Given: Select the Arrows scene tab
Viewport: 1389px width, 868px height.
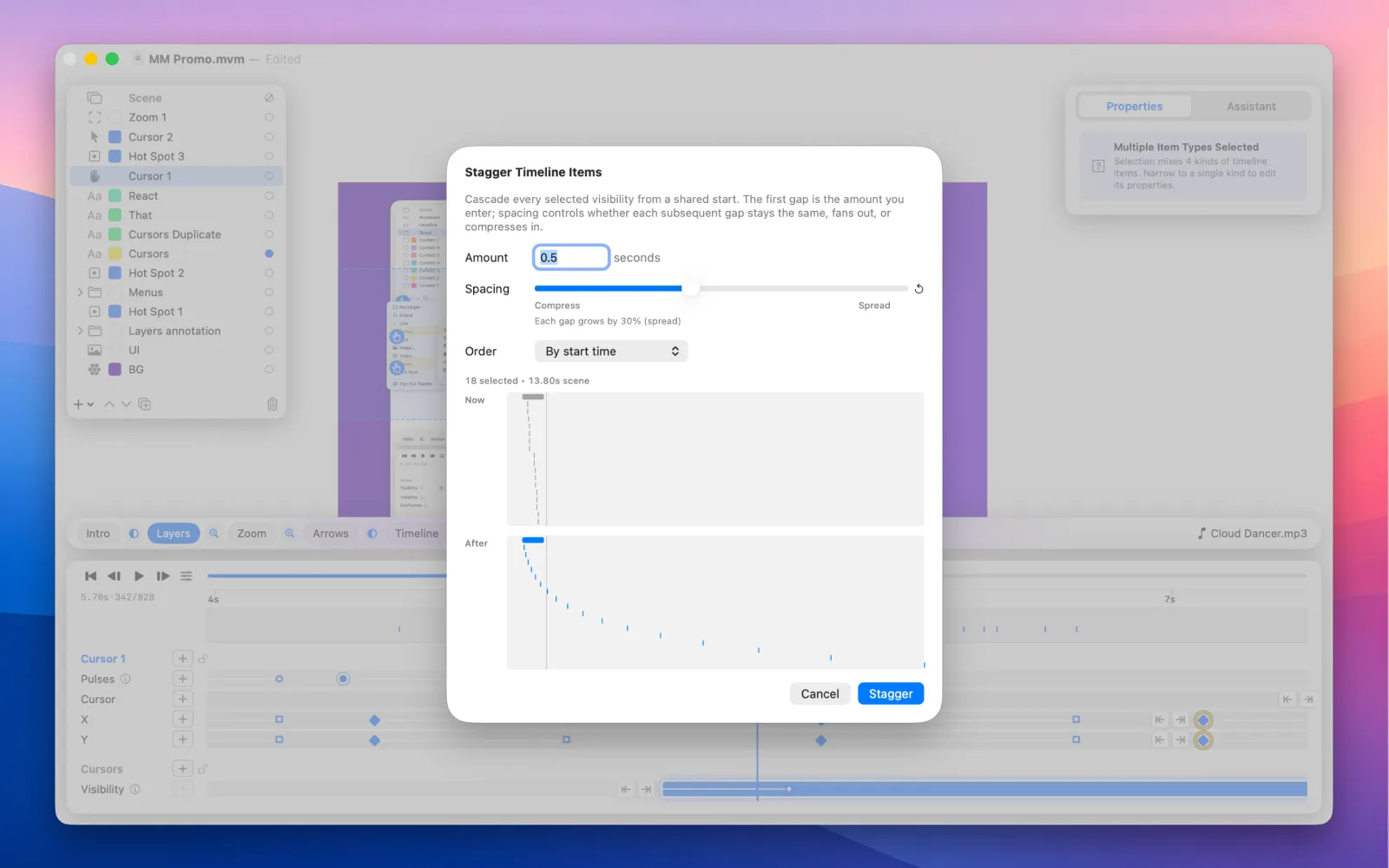Looking at the screenshot, I should (x=330, y=534).
